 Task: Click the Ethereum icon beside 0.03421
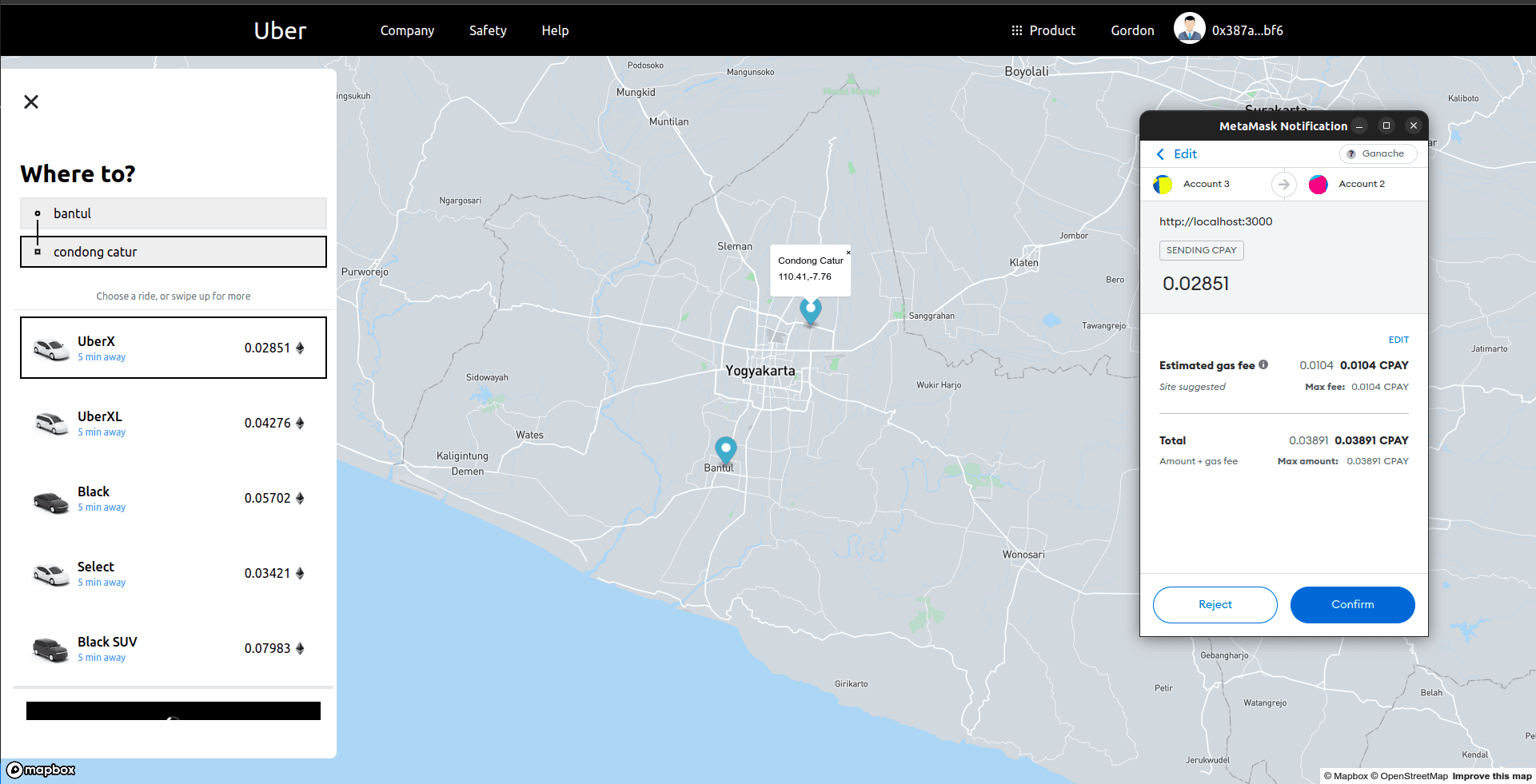[x=300, y=573]
